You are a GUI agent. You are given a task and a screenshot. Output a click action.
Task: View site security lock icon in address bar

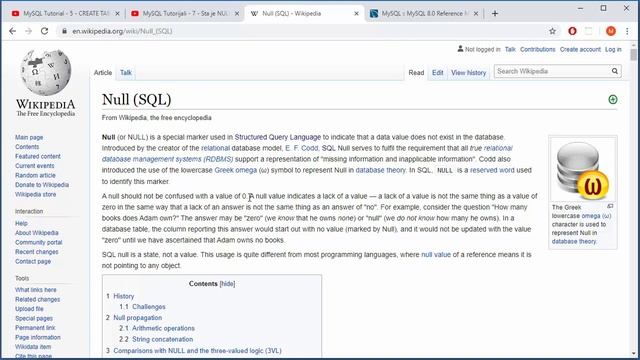click(x=64, y=31)
